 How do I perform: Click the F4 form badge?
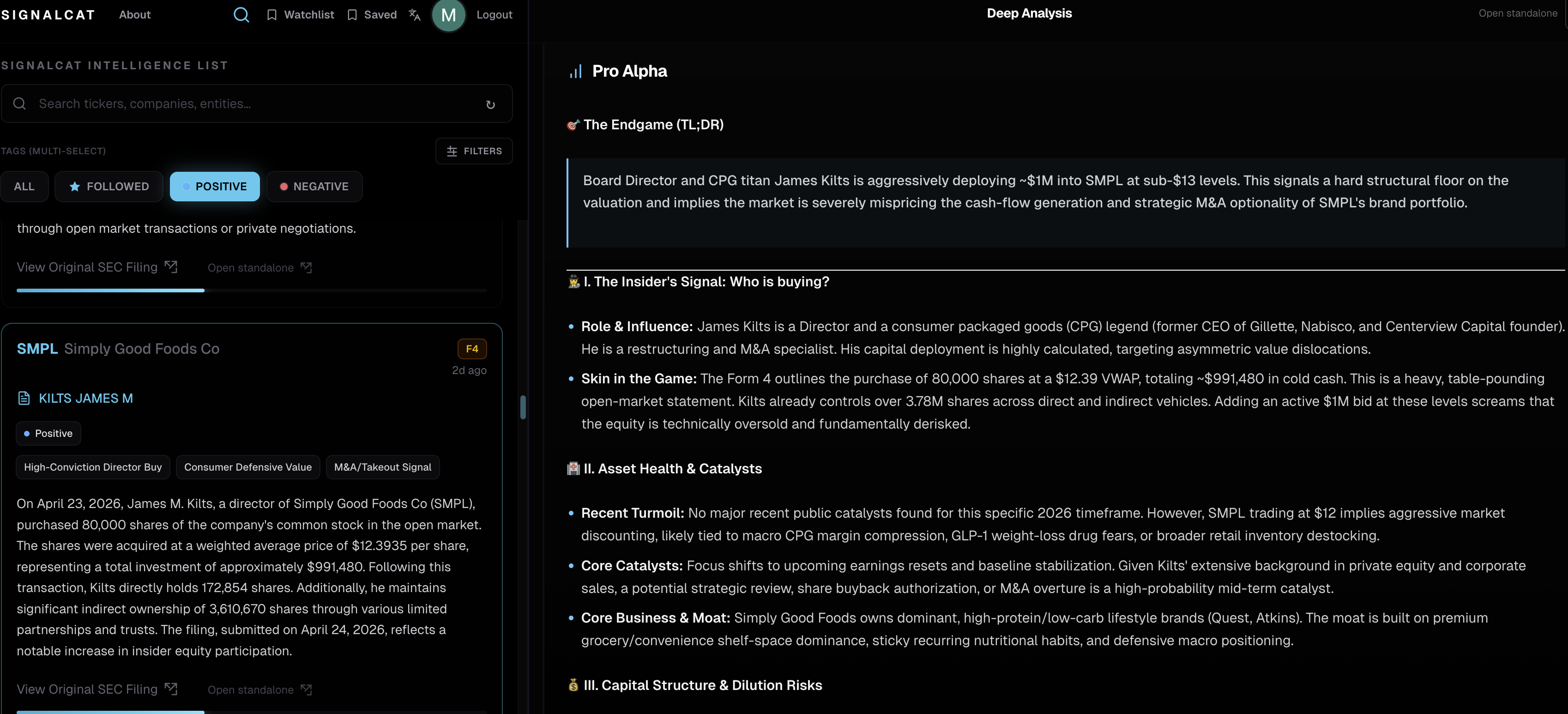point(472,349)
